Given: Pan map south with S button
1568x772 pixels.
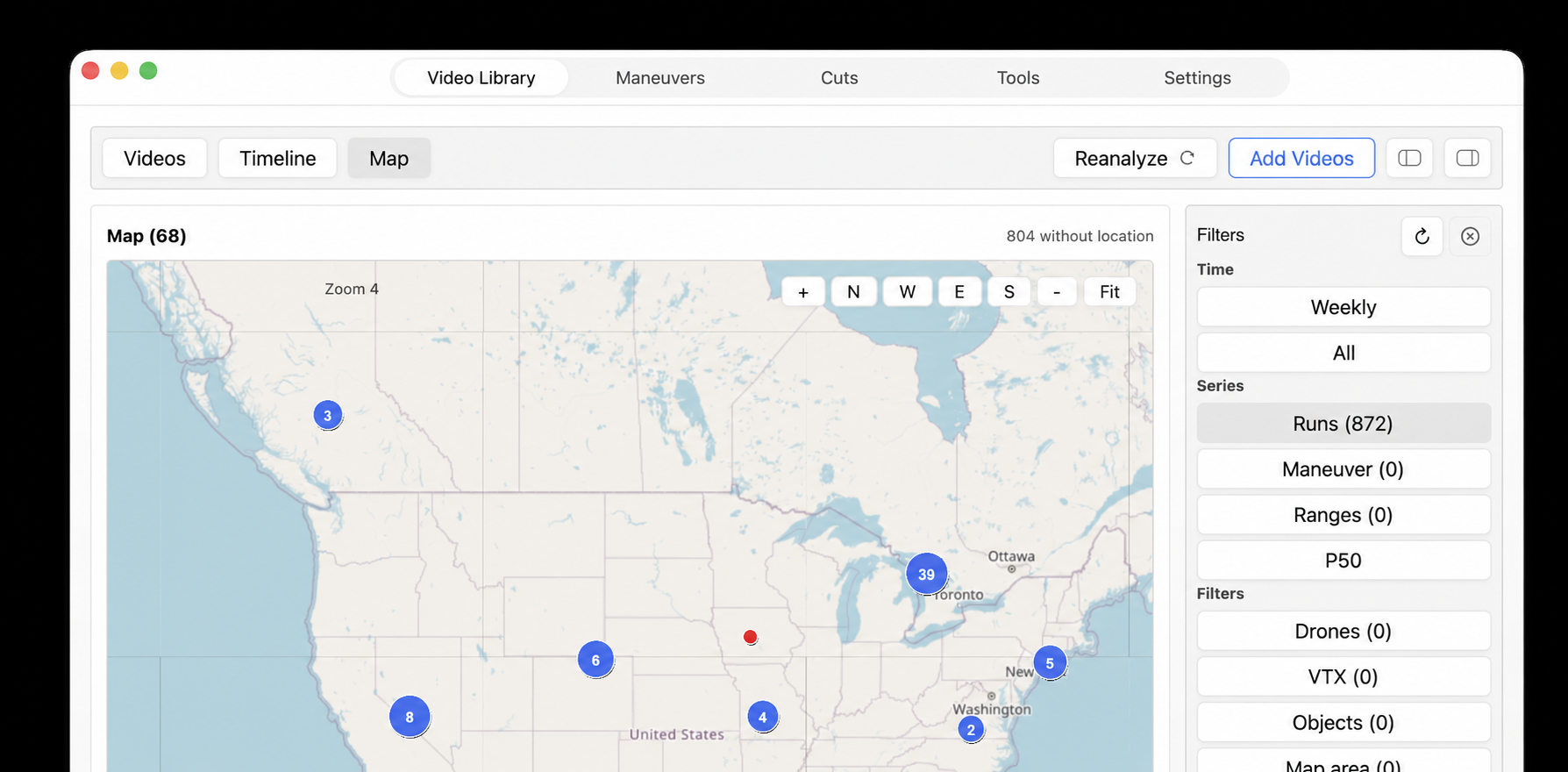Looking at the screenshot, I should point(1009,292).
